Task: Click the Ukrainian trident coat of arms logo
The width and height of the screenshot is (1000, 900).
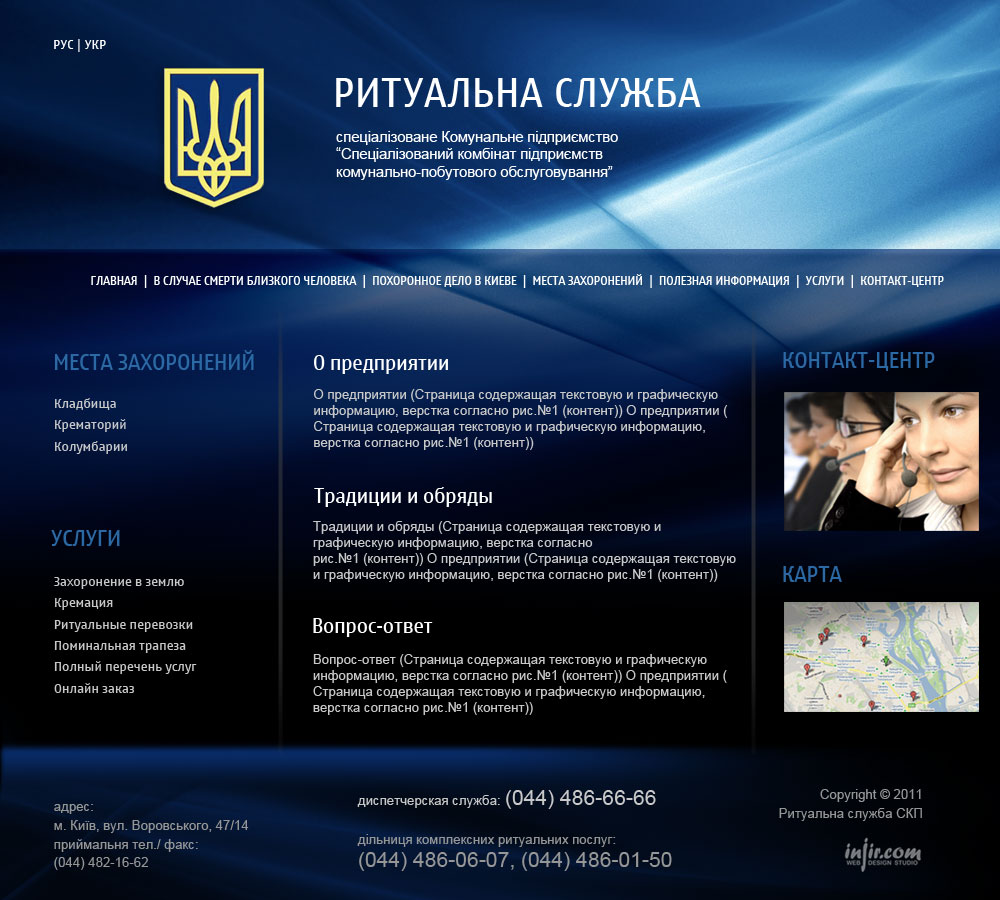Action: click(214, 137)
